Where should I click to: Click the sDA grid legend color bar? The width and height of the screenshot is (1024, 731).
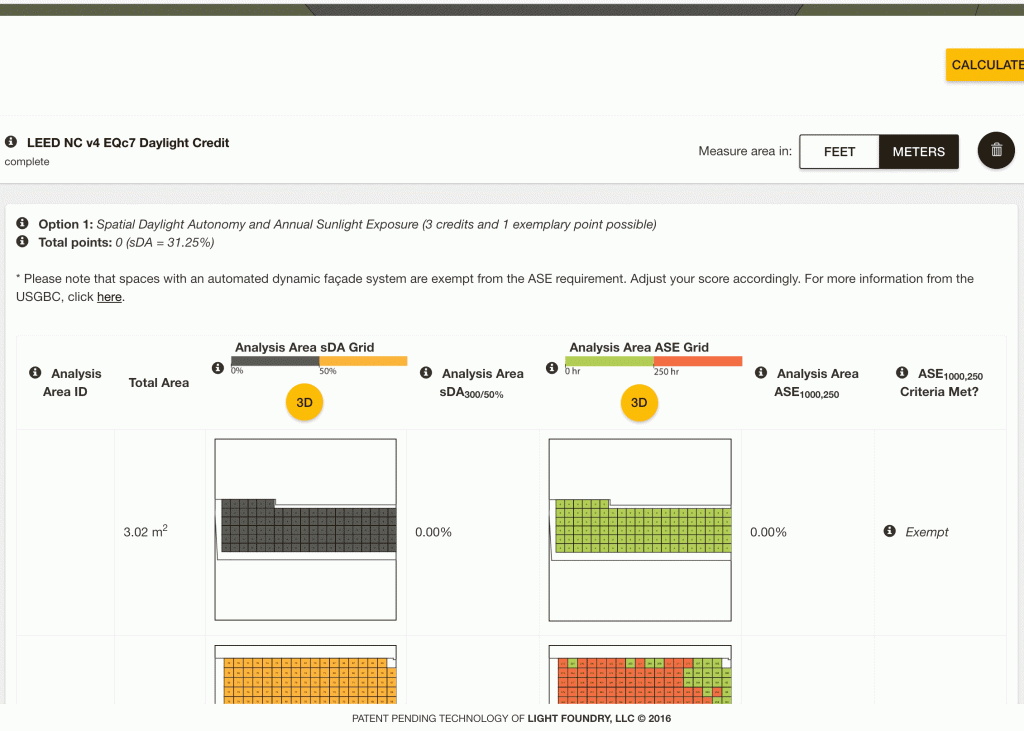point(319,361)
